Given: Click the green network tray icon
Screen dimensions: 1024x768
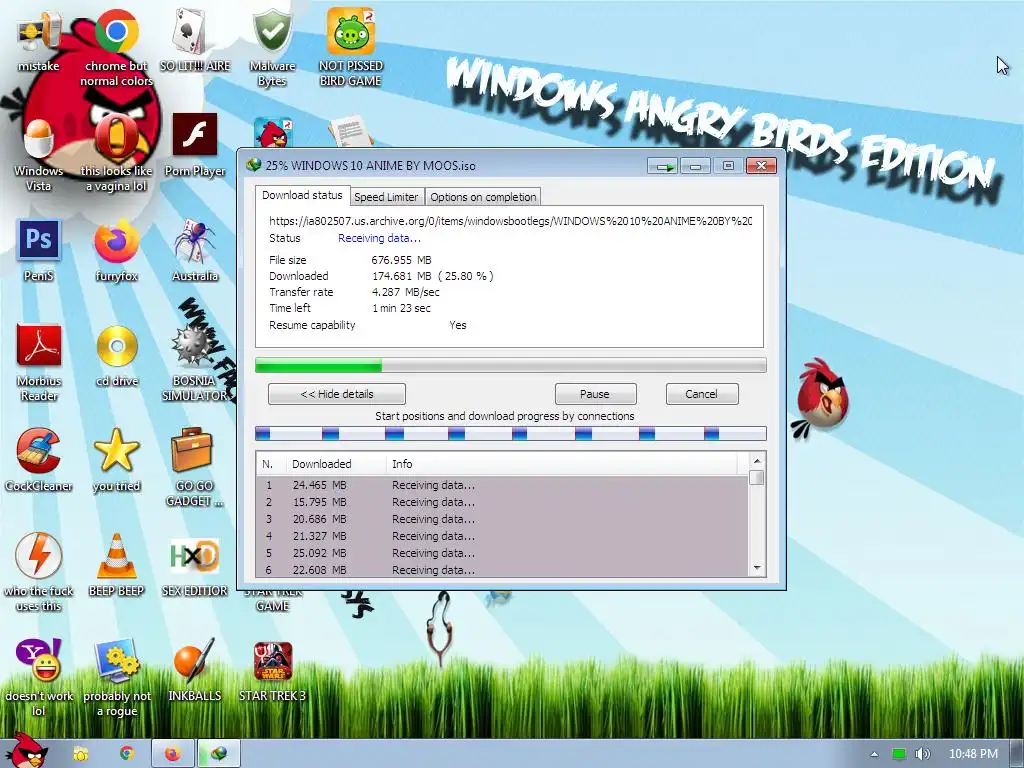Looking at the screenshot, I should pyautogui.click(x=899, y=754).
